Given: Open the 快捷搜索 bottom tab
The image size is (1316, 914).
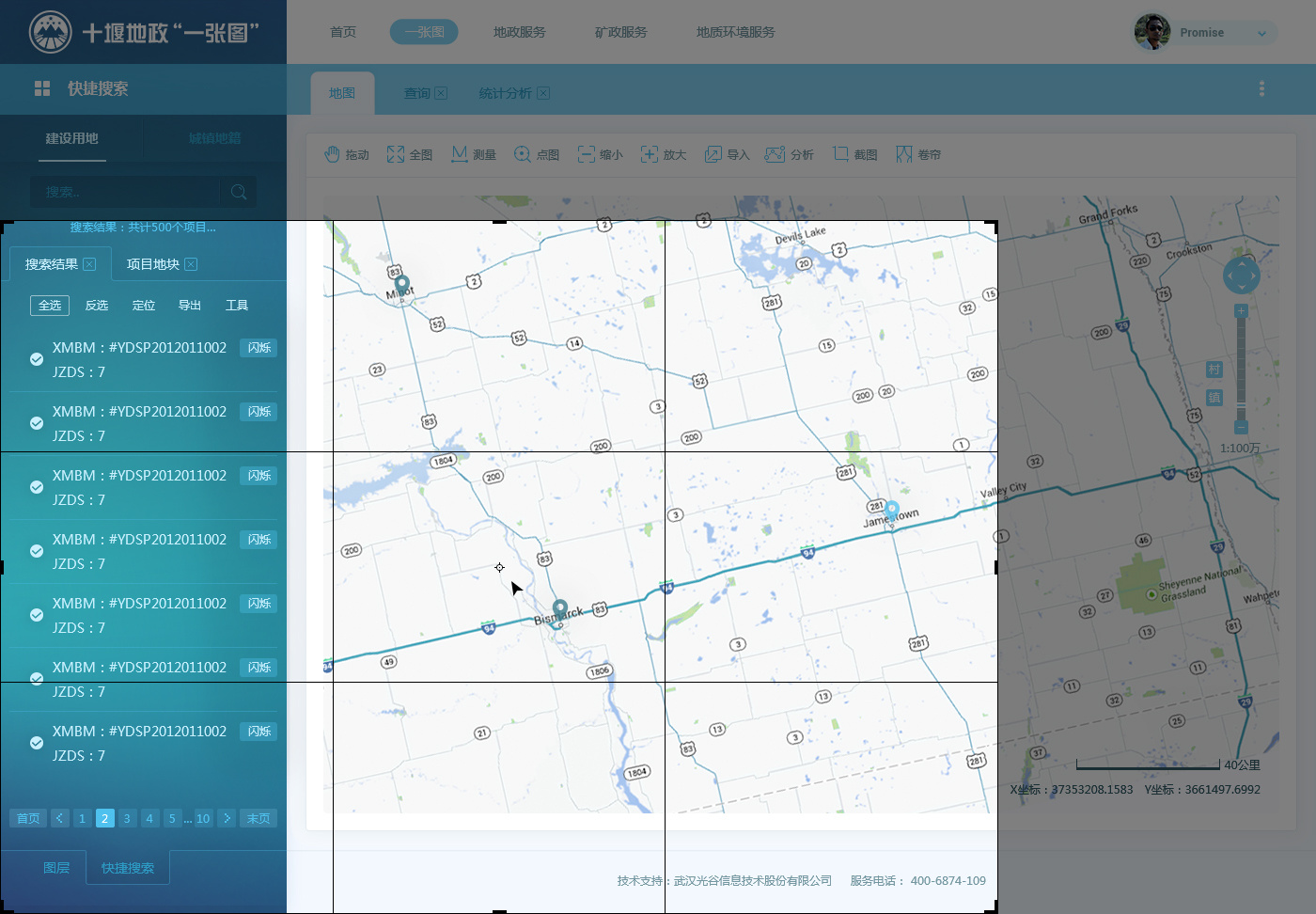Looking at the screenshot, I should (128, 868).
